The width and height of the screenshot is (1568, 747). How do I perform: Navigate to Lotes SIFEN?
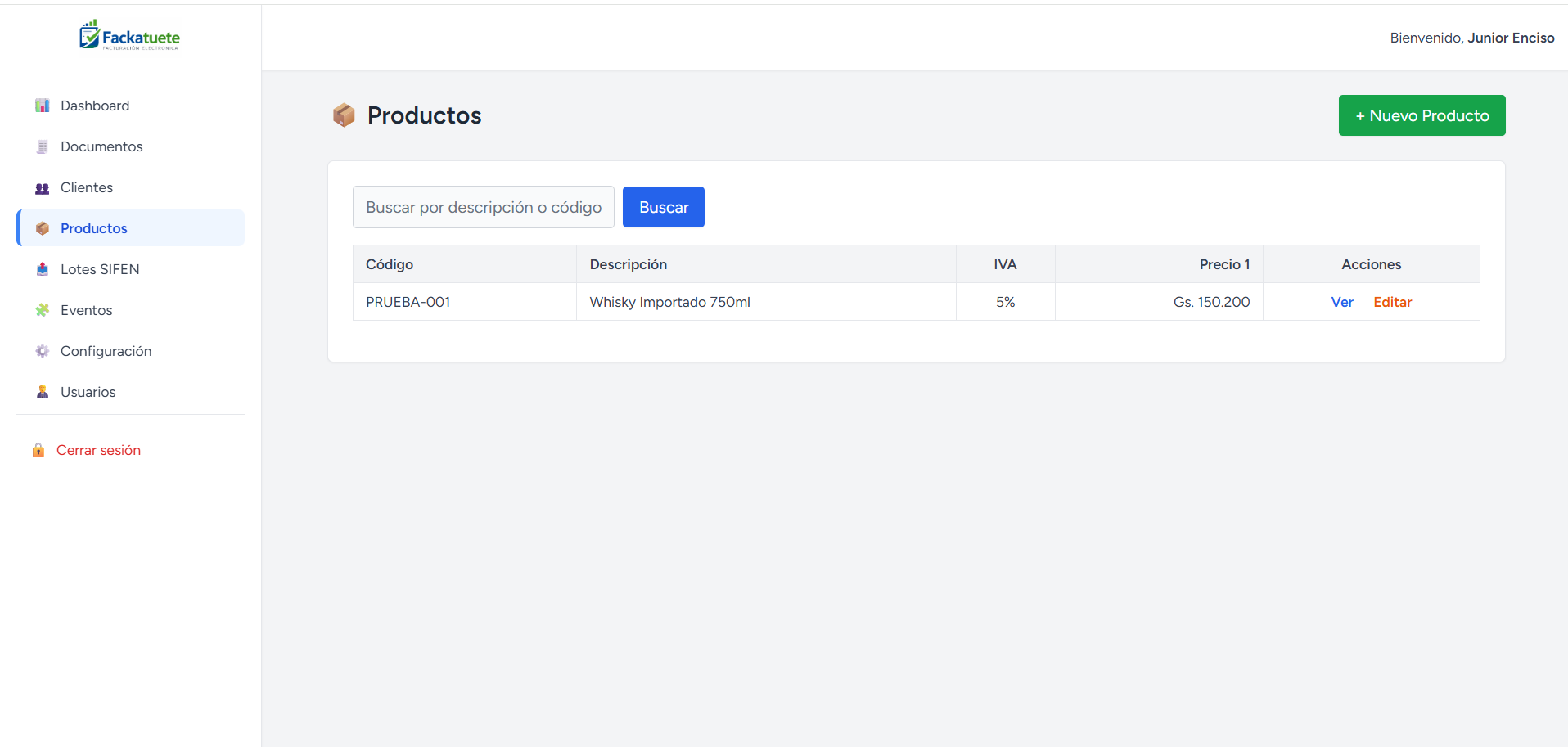tap(100, 269)
